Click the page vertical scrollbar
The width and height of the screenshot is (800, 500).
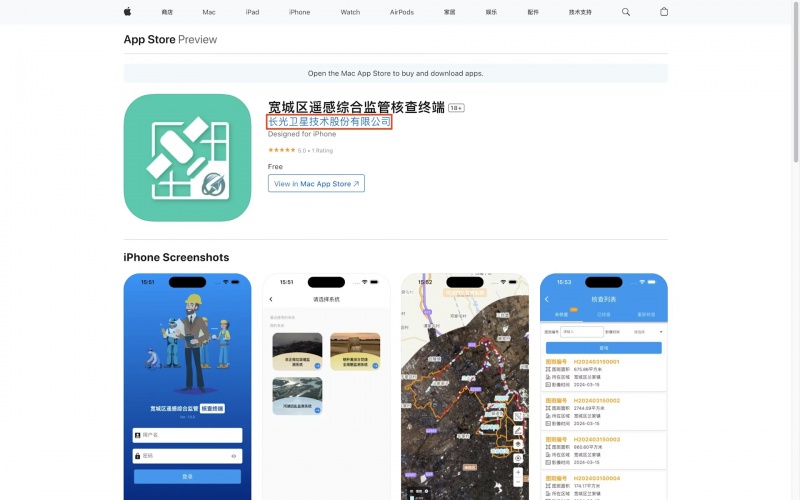[x=796, y=82]
